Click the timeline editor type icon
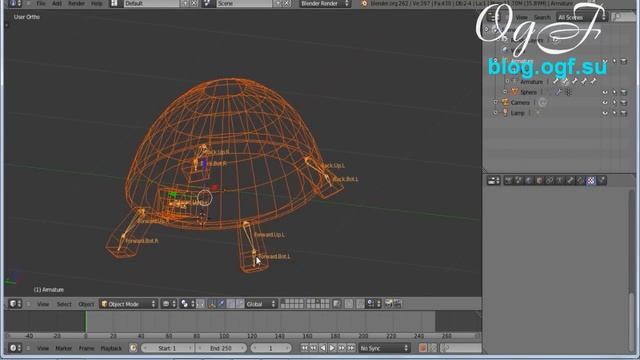The height and width of the screenshot is (360, 640). (x=15, y=348)
